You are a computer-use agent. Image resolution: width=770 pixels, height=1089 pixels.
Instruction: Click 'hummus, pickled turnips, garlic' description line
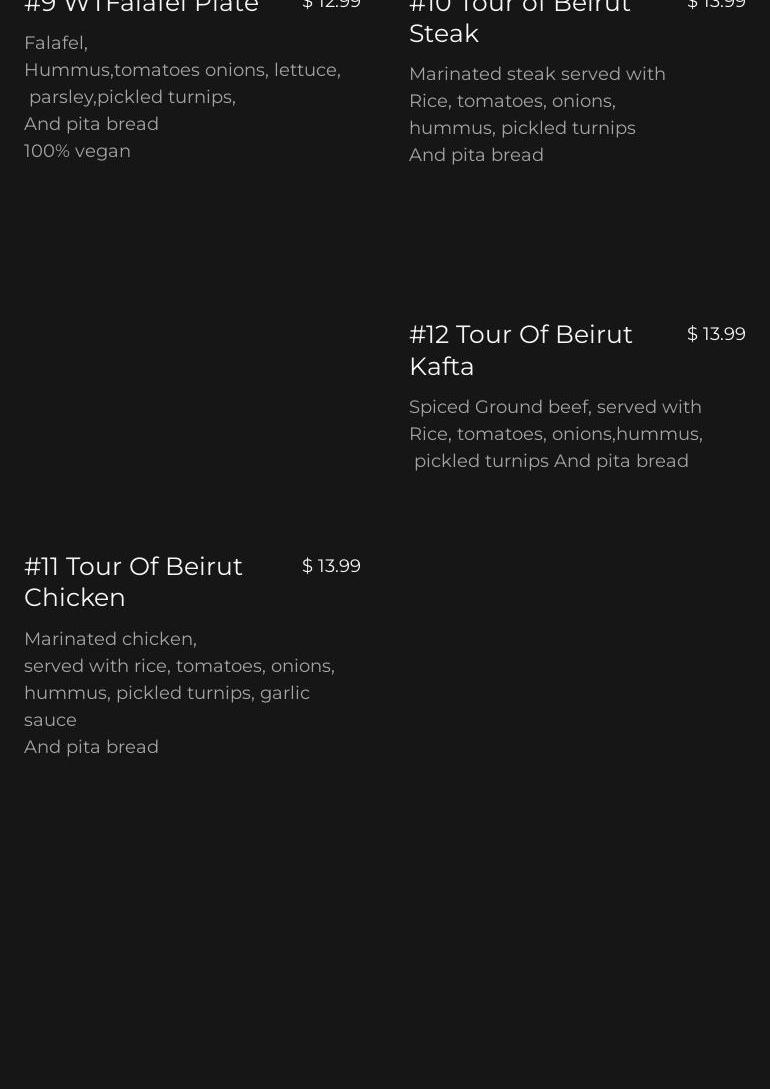point(167,693)
